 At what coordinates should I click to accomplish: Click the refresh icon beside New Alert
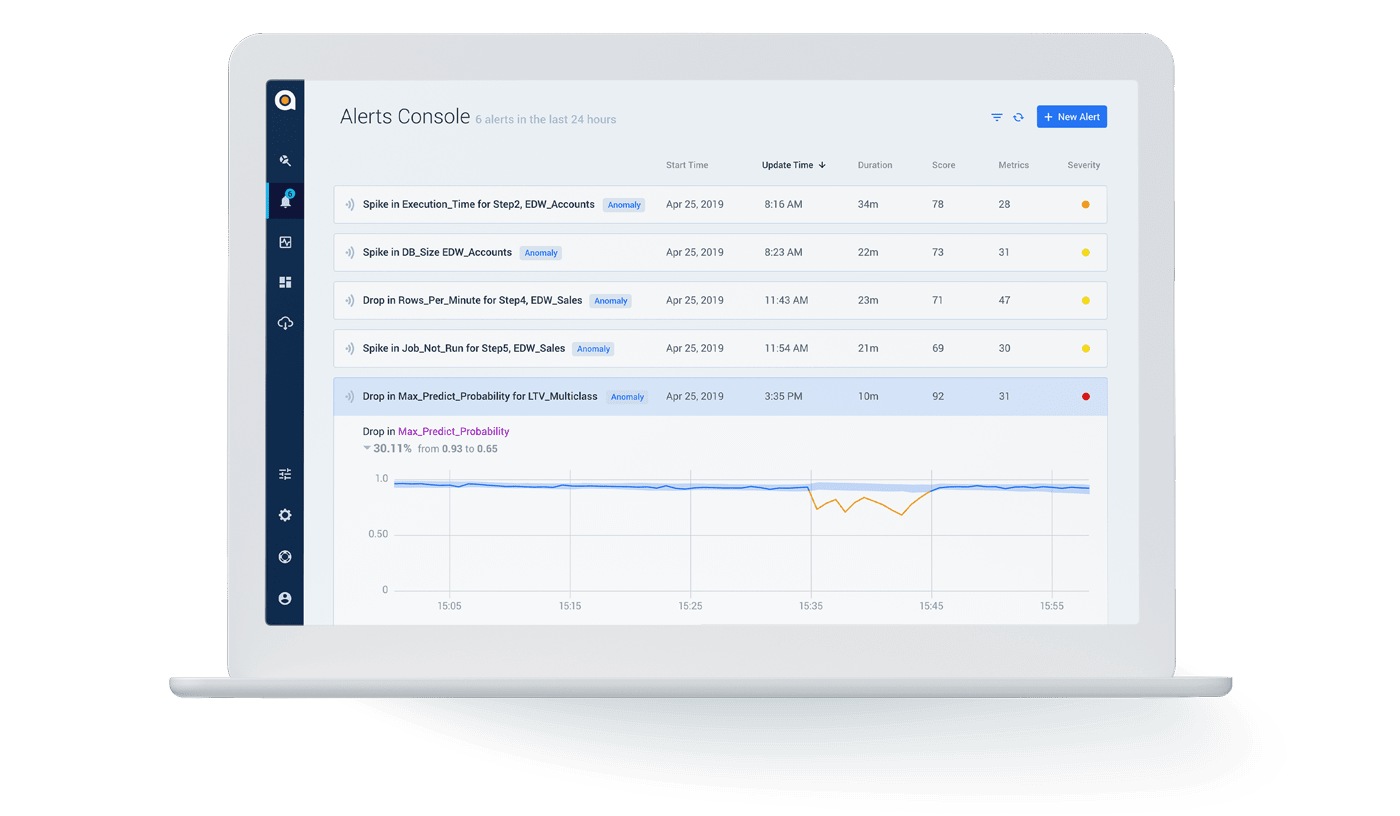[1018, 117]
